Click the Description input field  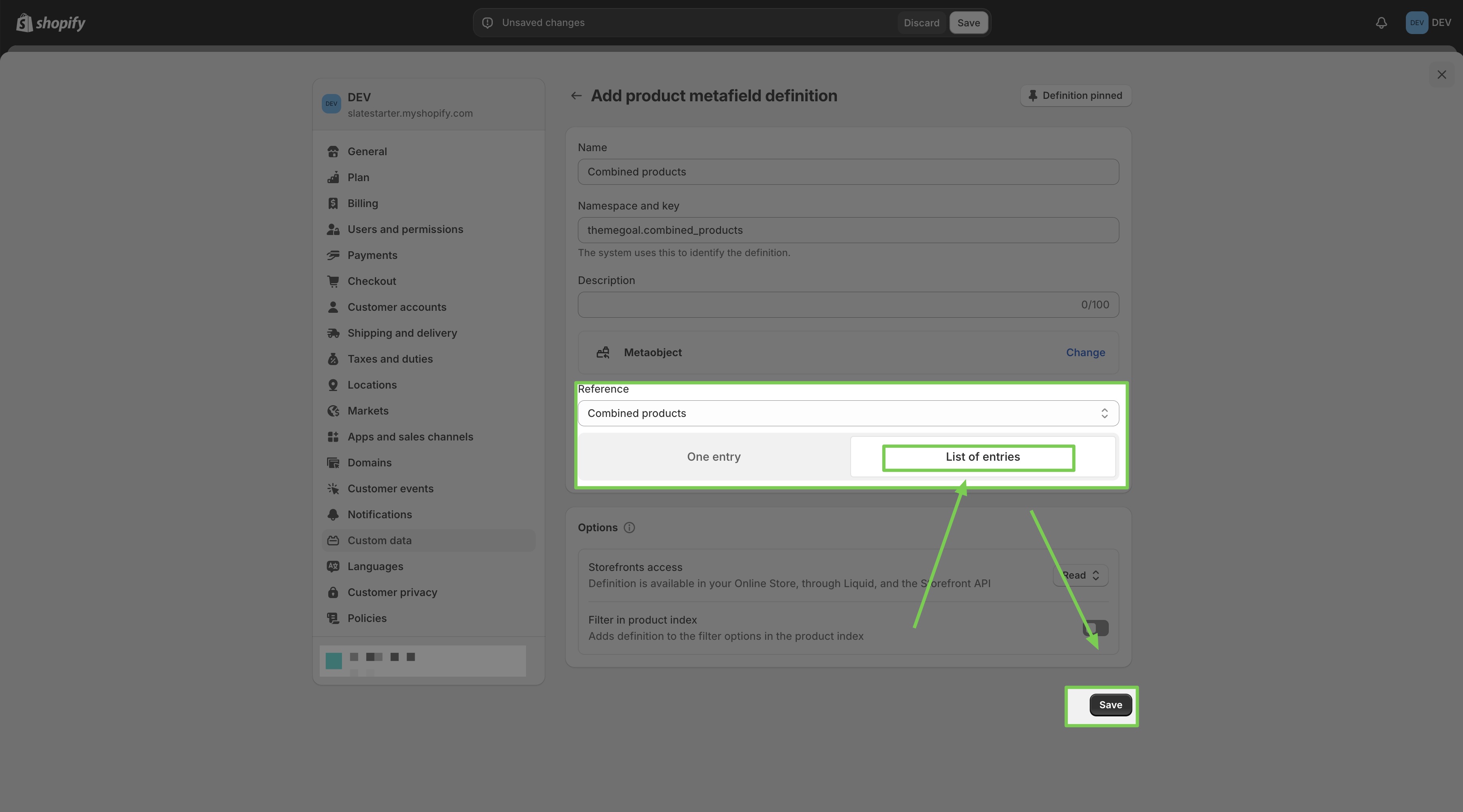pyautogui.click(x=848, y=305)
